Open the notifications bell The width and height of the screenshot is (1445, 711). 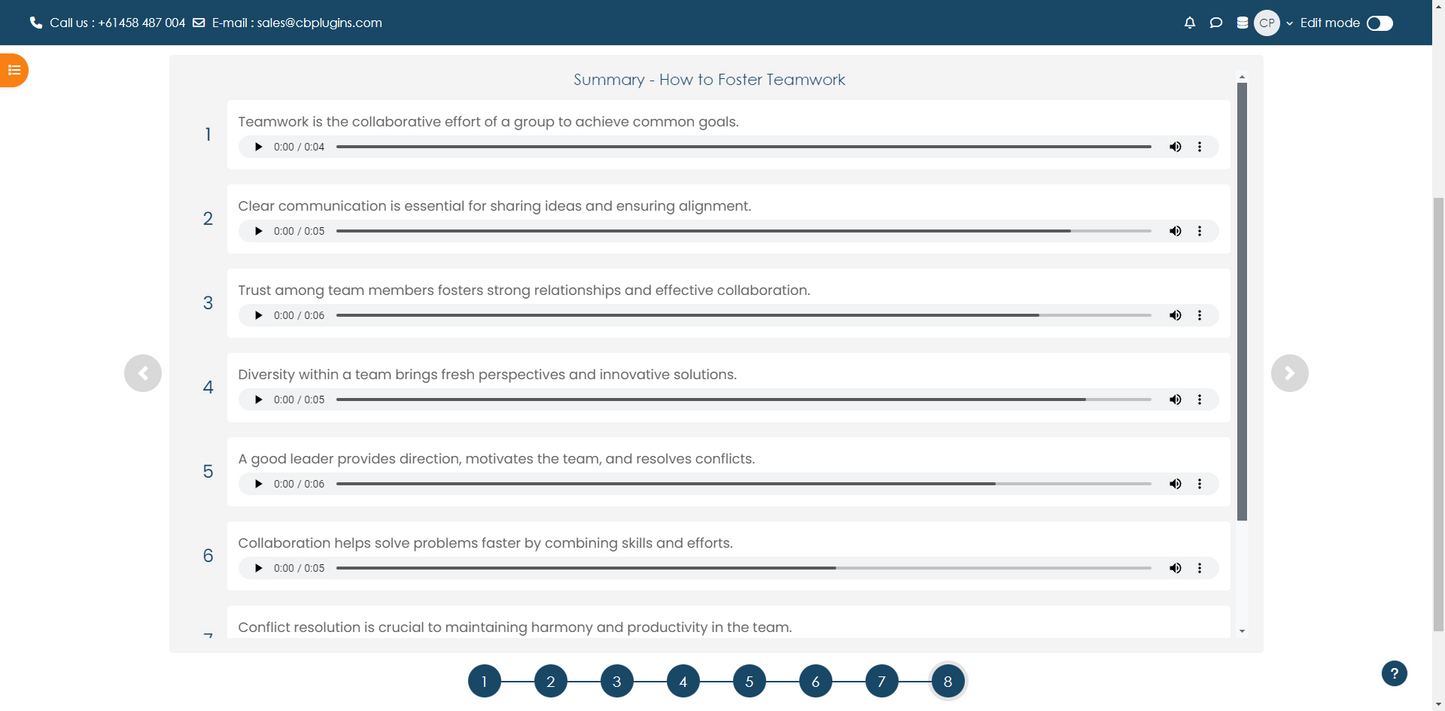coord(1189,23)
